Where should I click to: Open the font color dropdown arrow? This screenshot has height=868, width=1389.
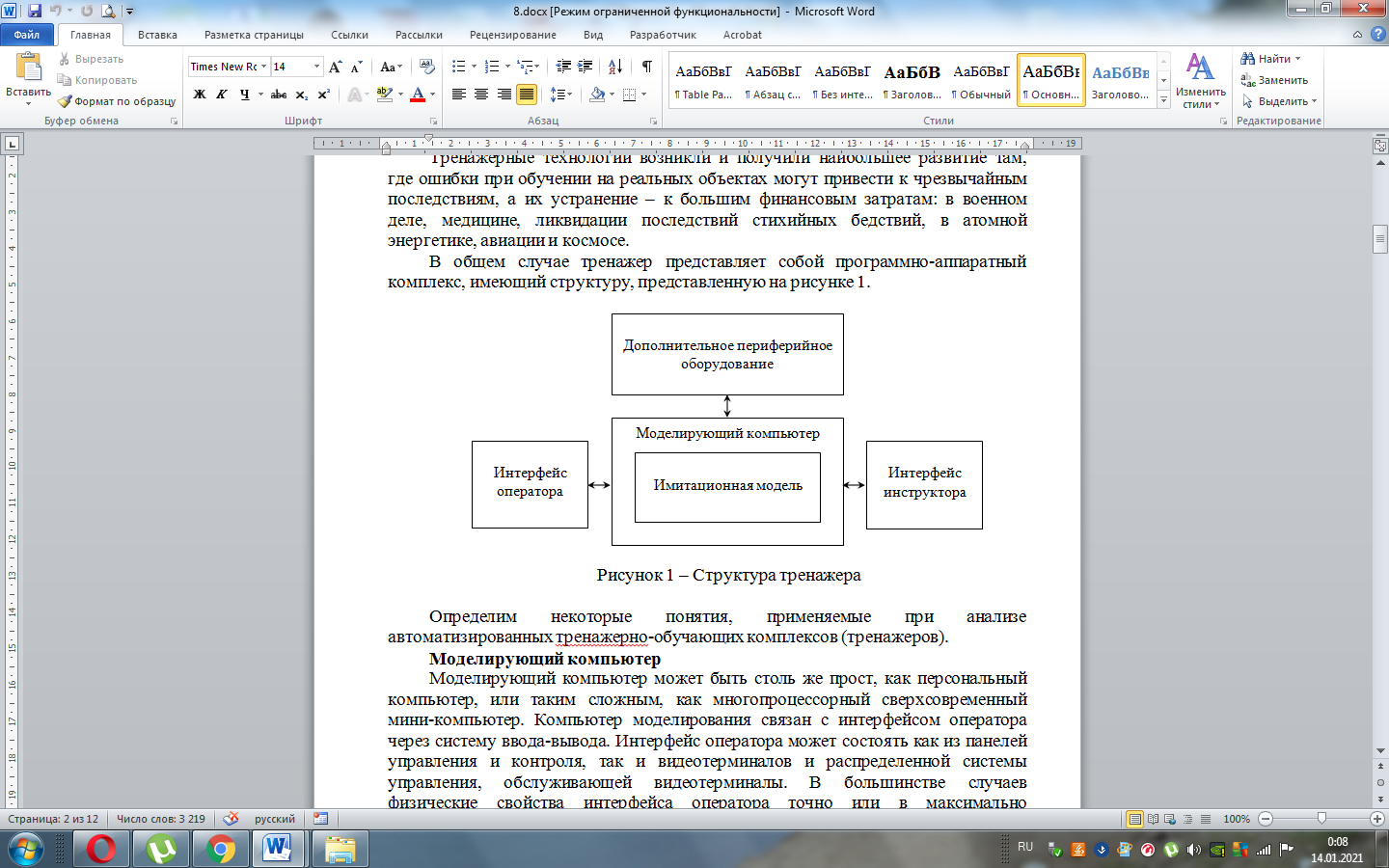coord(432,95)
